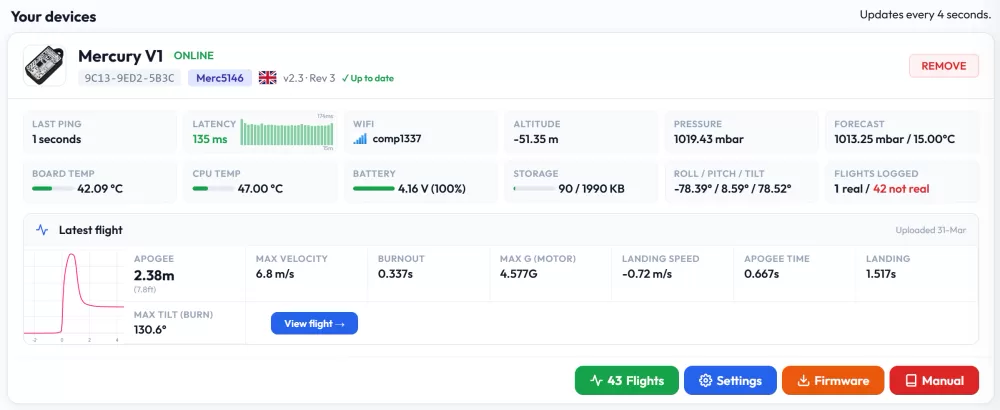This screenshot has height=410, width=1000.
Task: Open the 43 Flights list
Action: (x=626, y=380)
